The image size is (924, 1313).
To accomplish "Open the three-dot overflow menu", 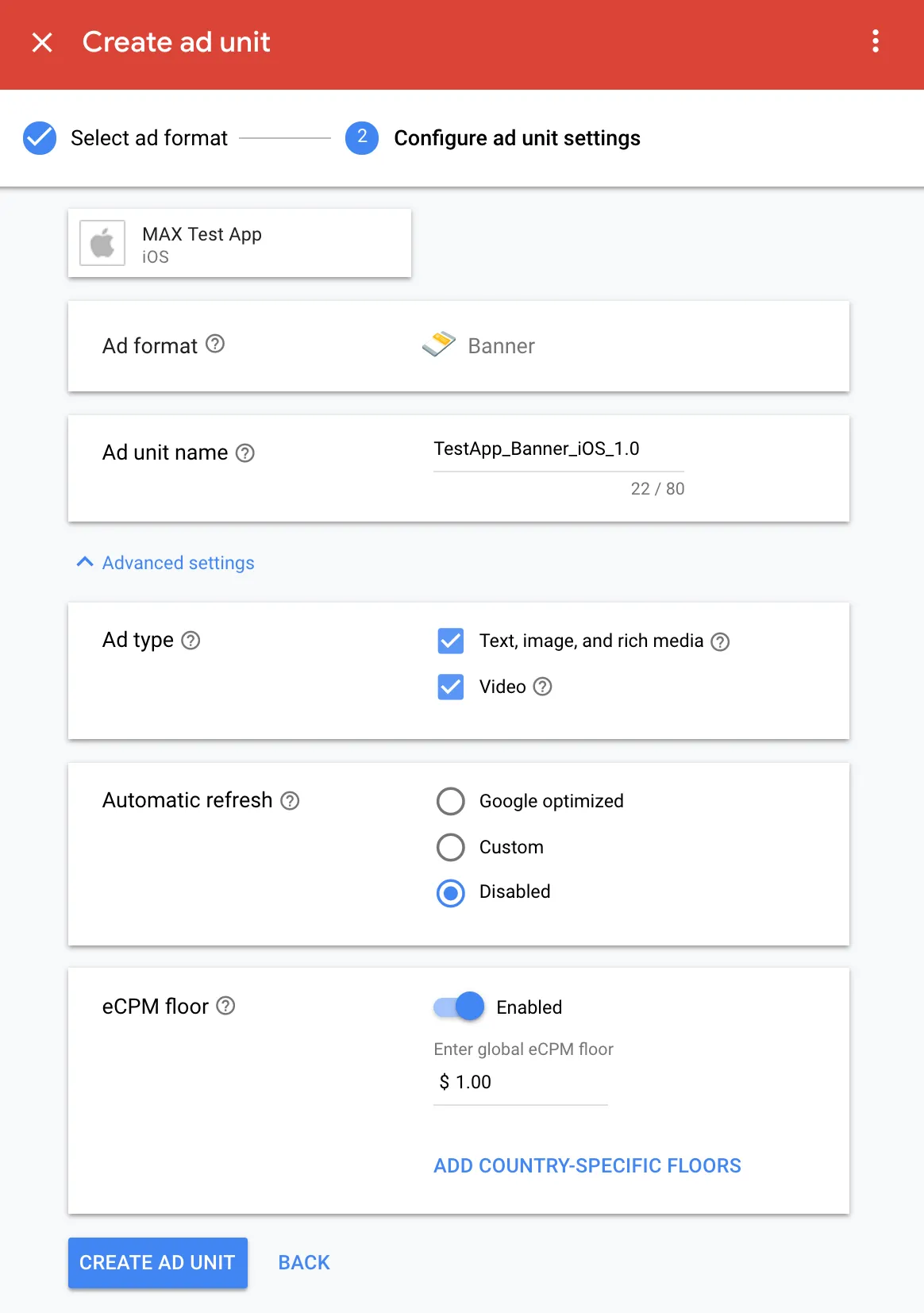I will [874, 41].
